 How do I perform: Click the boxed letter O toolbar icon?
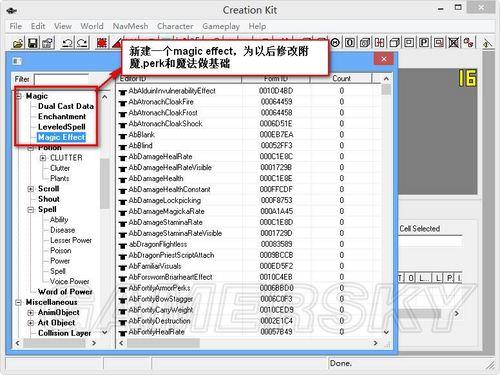pos(350,42)
